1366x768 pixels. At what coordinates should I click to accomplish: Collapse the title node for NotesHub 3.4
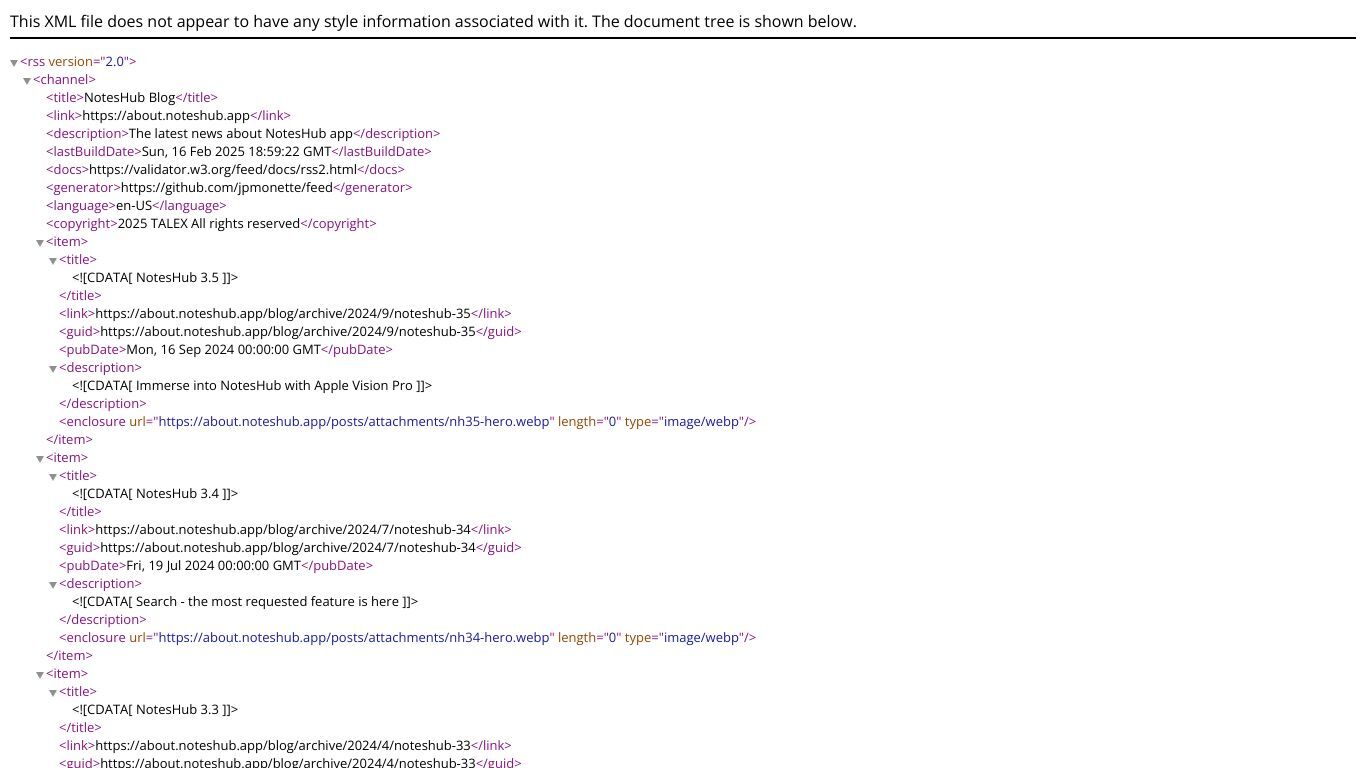click(x=53, y=477)
